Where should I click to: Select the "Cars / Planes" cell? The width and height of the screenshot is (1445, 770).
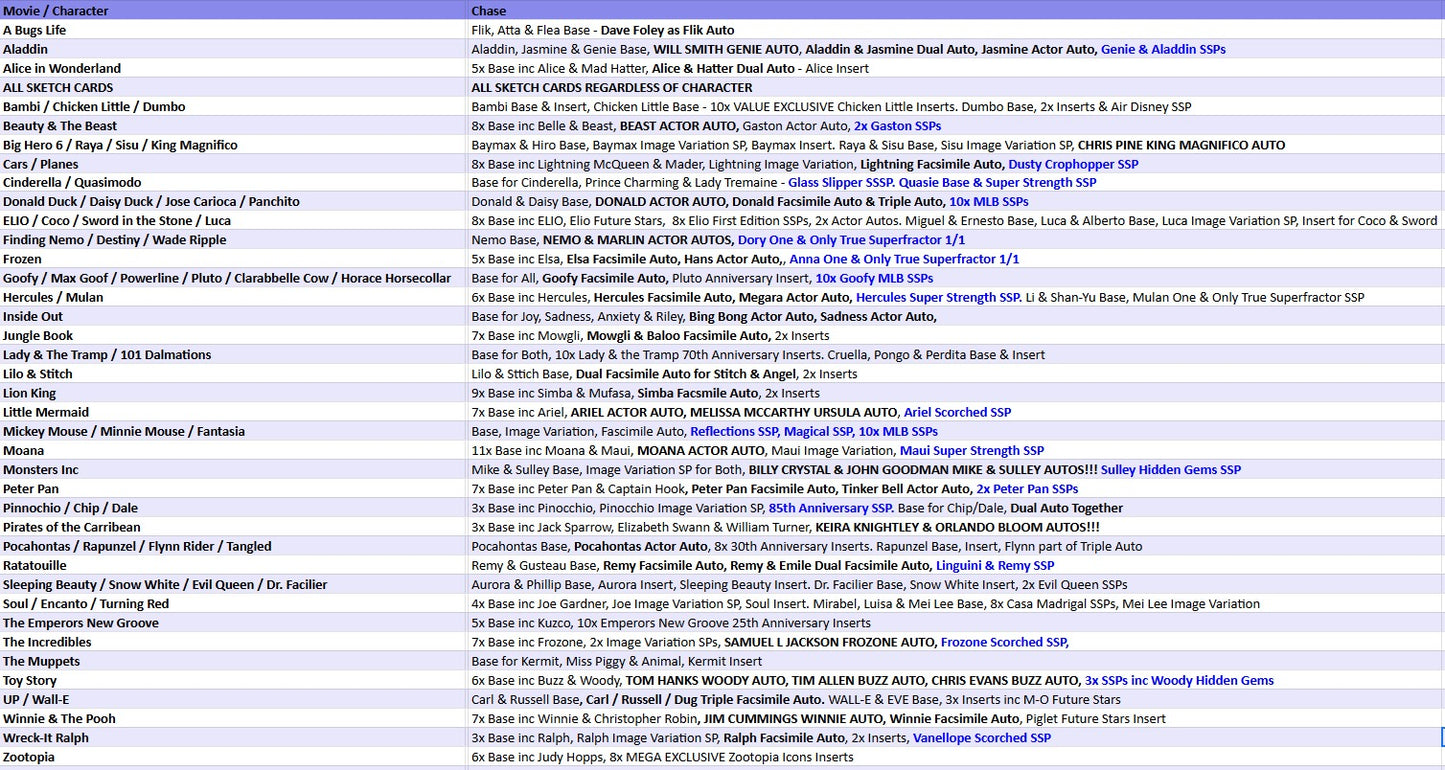point(40,164)
